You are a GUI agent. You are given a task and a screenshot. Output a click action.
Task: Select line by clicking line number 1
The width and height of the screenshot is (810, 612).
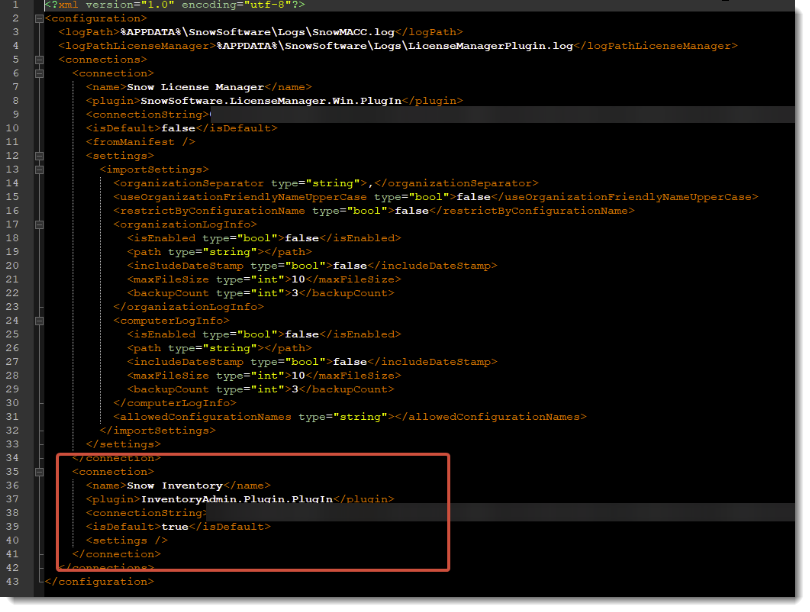pyautogui.click(x=15, y=5)
